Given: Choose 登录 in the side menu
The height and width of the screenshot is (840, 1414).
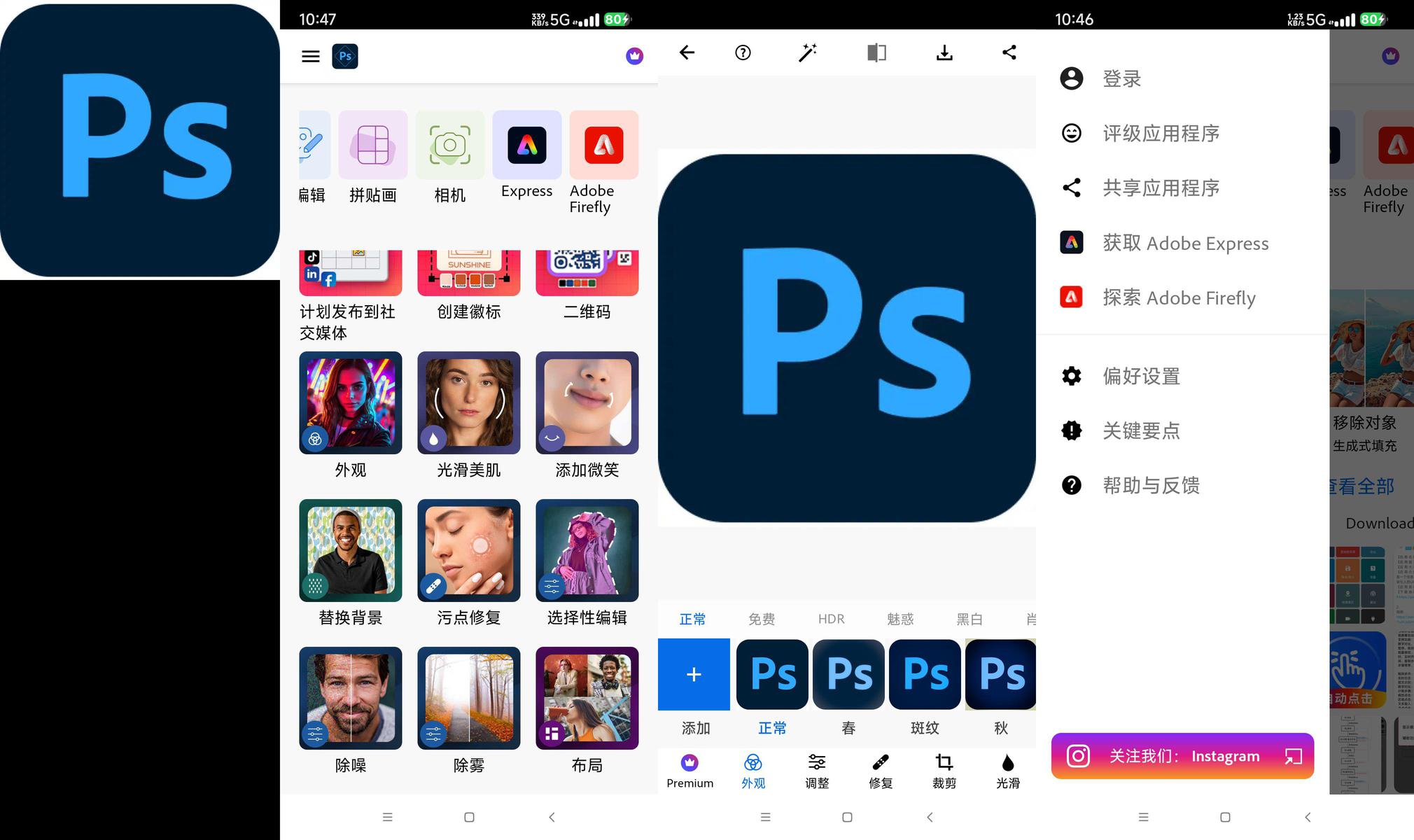Looking at the screenshot, I should [1183, 78].
